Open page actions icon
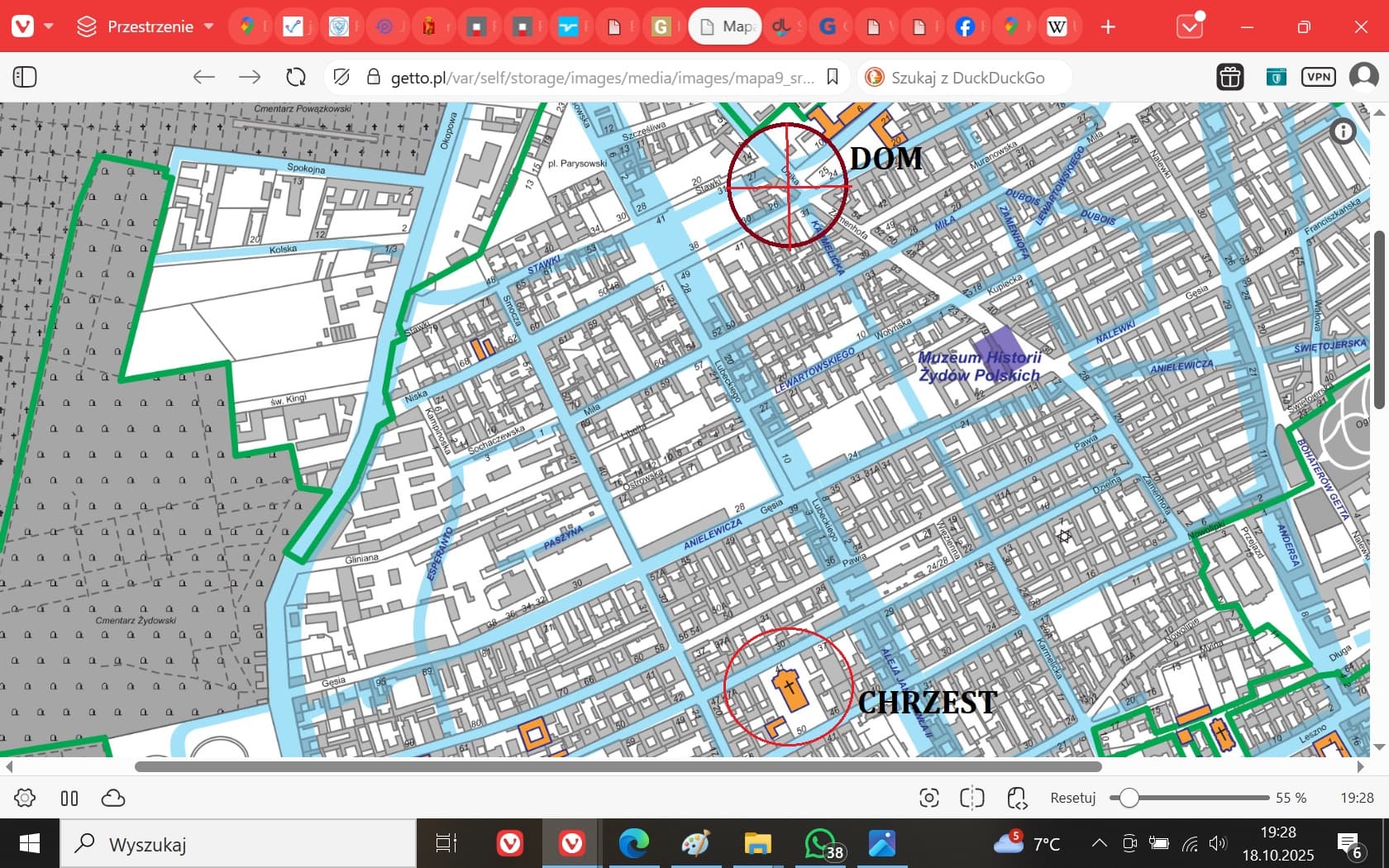The image size is (1389, 868). pos(1017,798)
